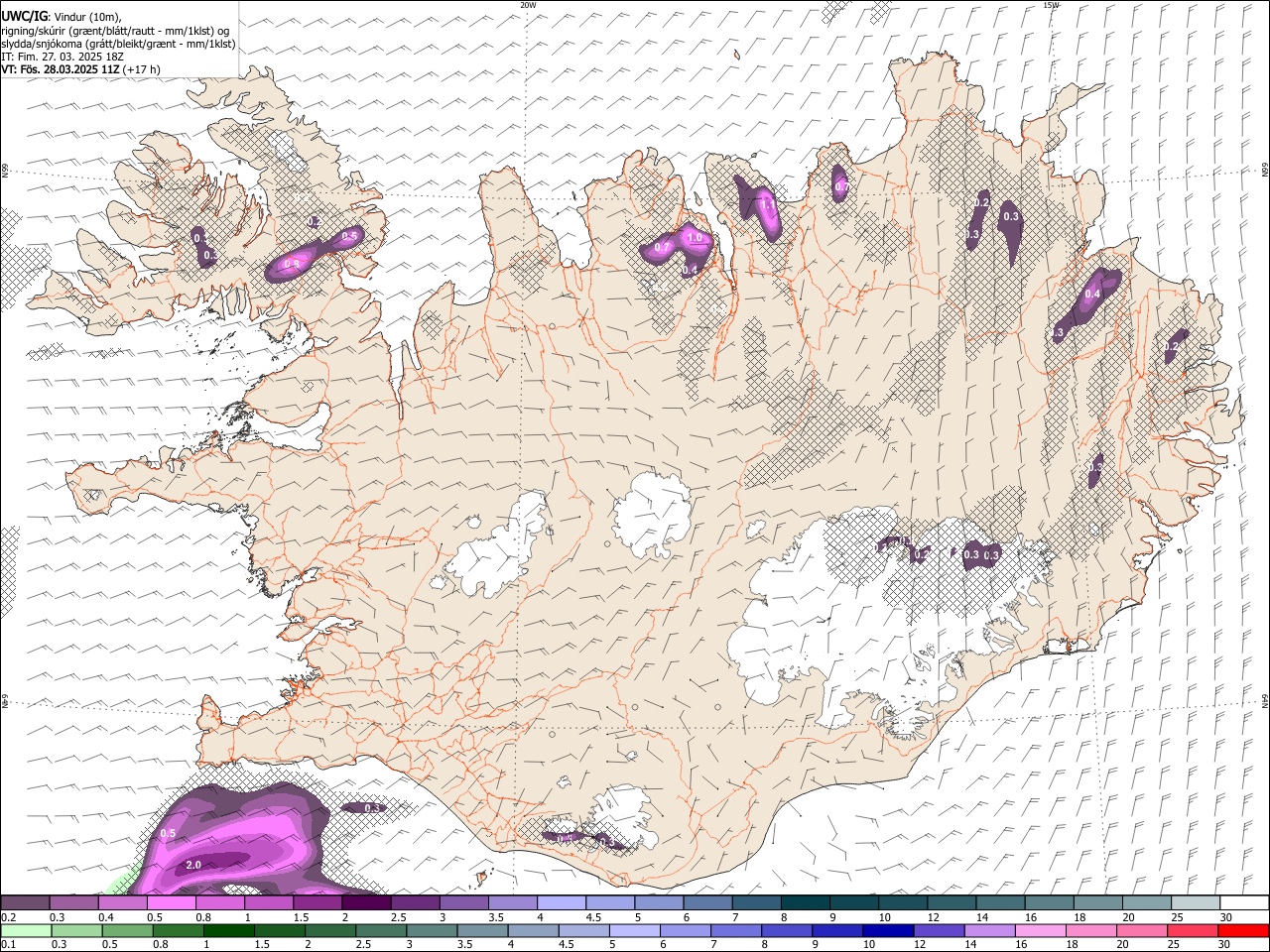Click the white upper swatch labeled 30
Image resolution: width=1270 pixels, height=952 pixels.
click(x=1244, y=902)
